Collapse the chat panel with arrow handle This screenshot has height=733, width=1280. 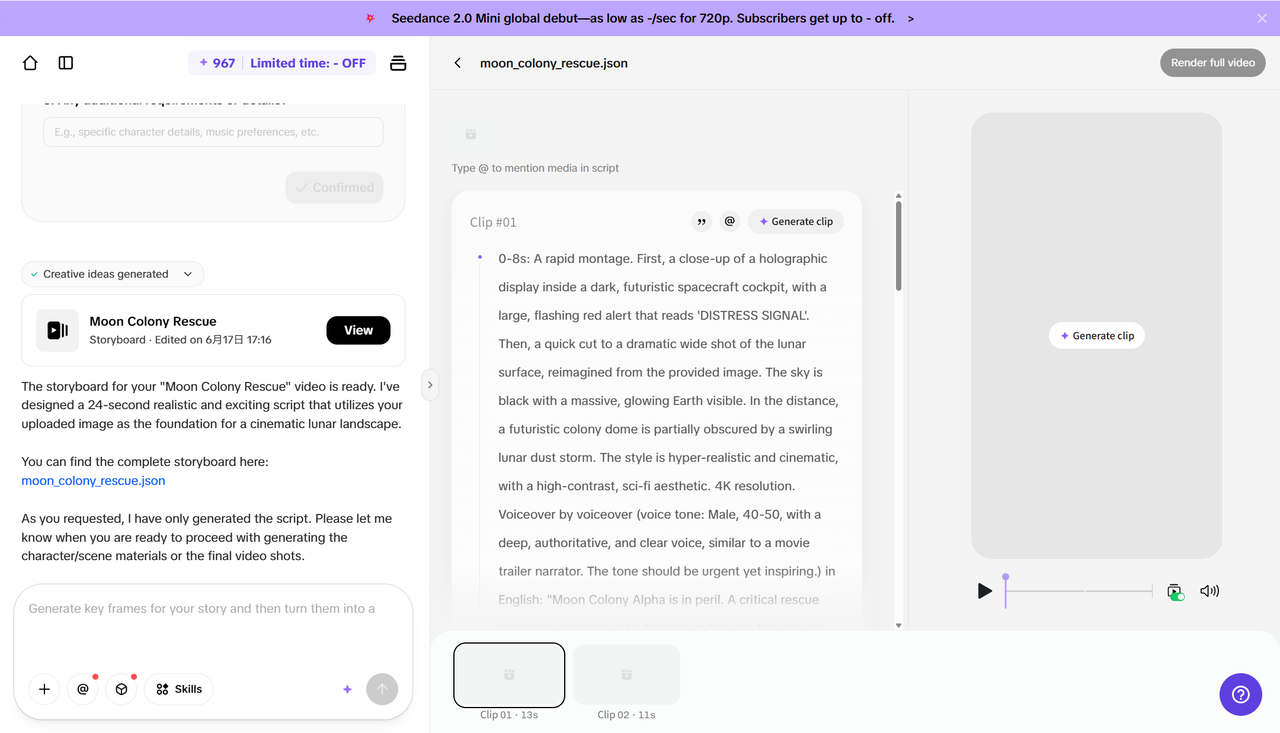click(430, 385)
